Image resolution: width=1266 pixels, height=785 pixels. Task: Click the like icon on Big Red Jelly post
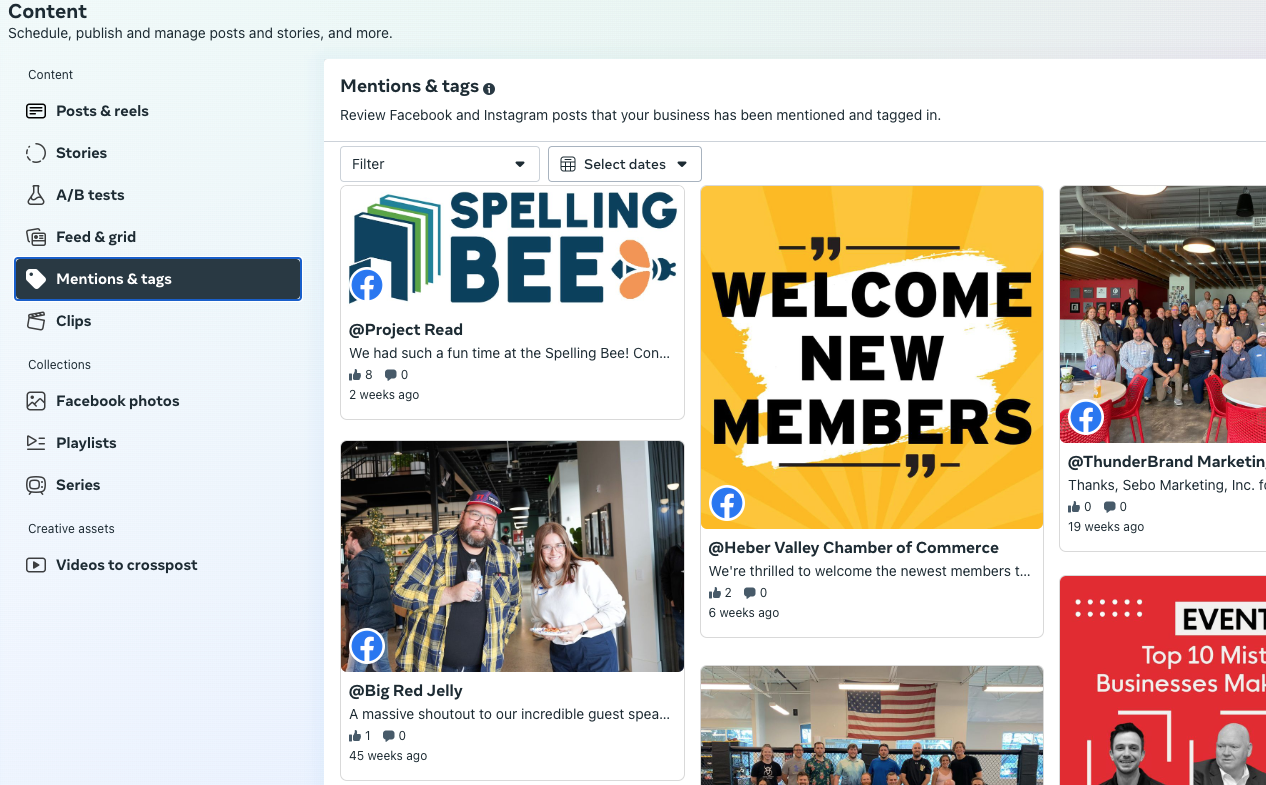(355, 736)
